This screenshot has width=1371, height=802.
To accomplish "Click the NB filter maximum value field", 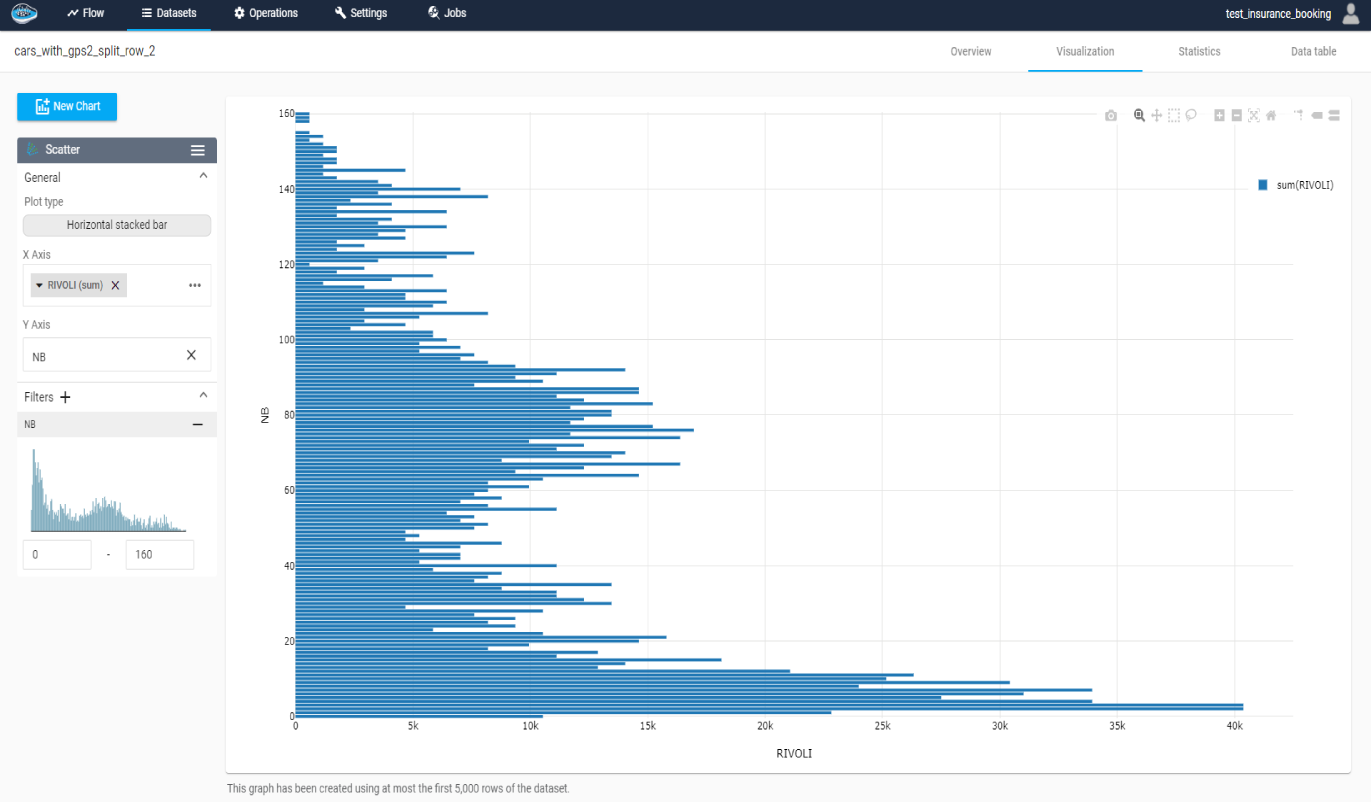I will click(x=159, y=554).
